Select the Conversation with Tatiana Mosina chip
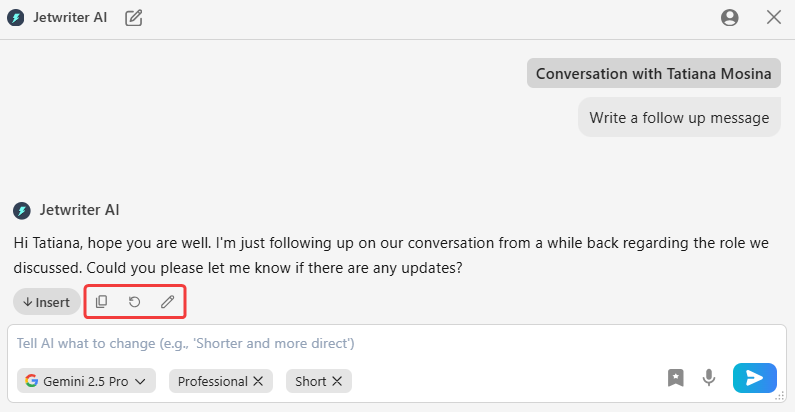The image size is (795, 412). point(654,73)
